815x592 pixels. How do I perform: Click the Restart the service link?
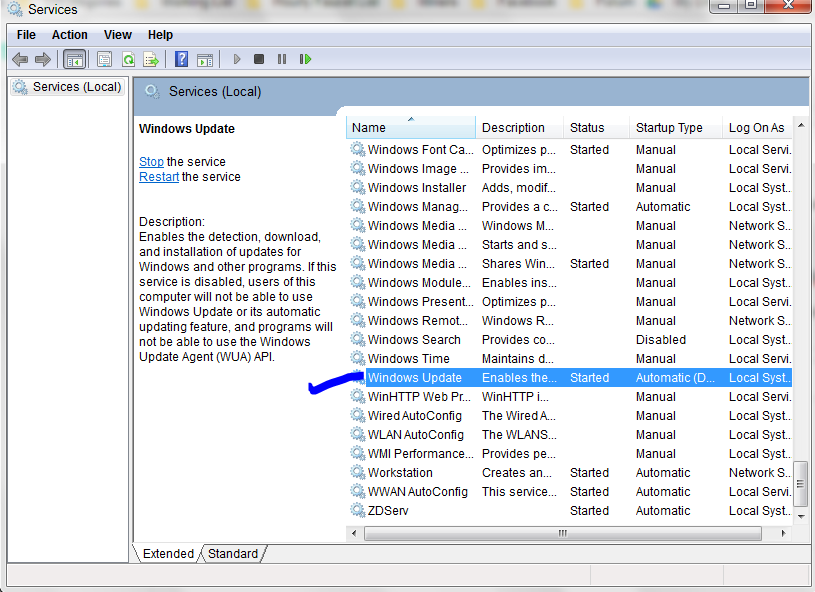[x=159, y=177]
